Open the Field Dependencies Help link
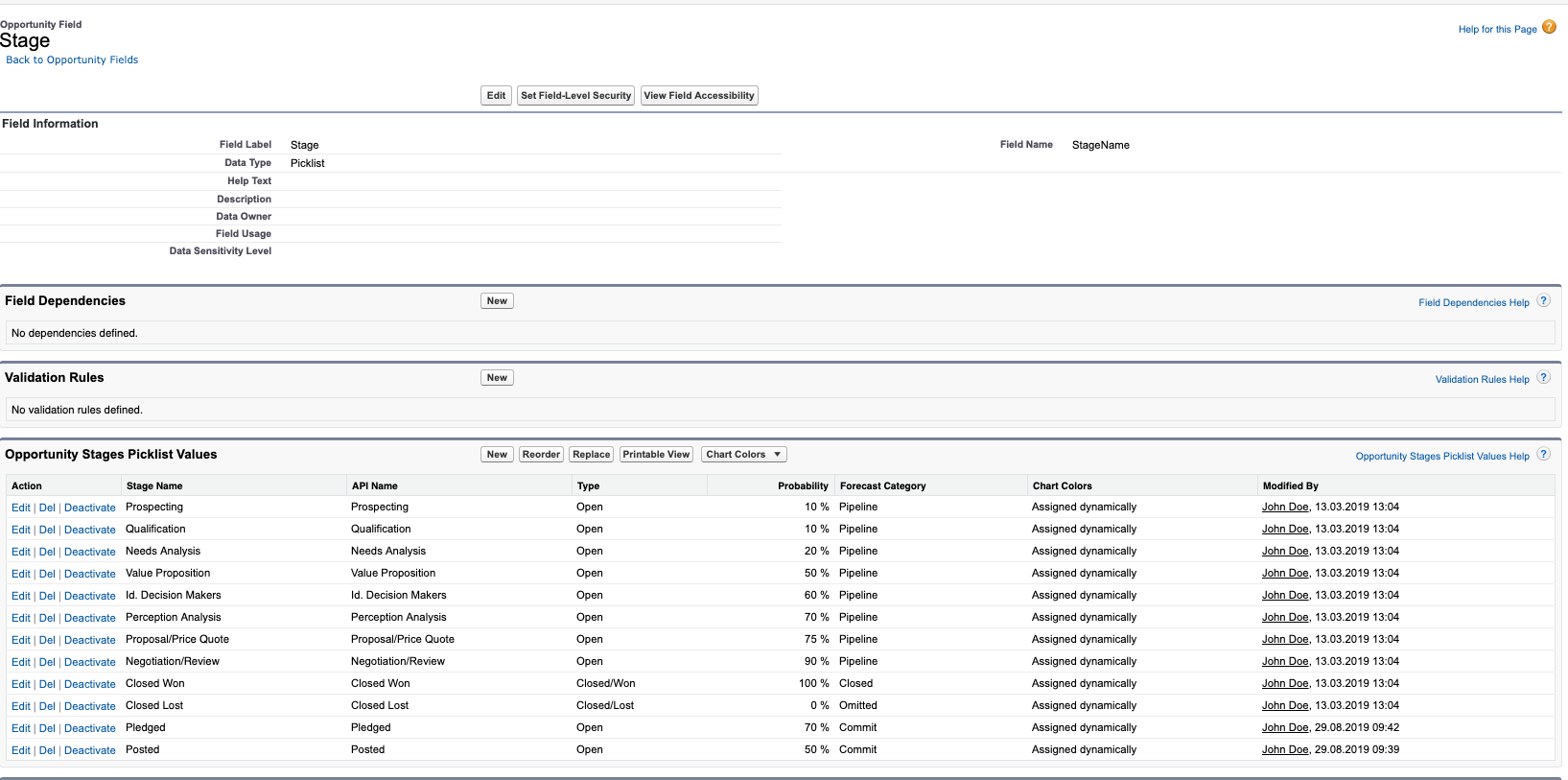1568x780 pixels. pos(1474,303)
